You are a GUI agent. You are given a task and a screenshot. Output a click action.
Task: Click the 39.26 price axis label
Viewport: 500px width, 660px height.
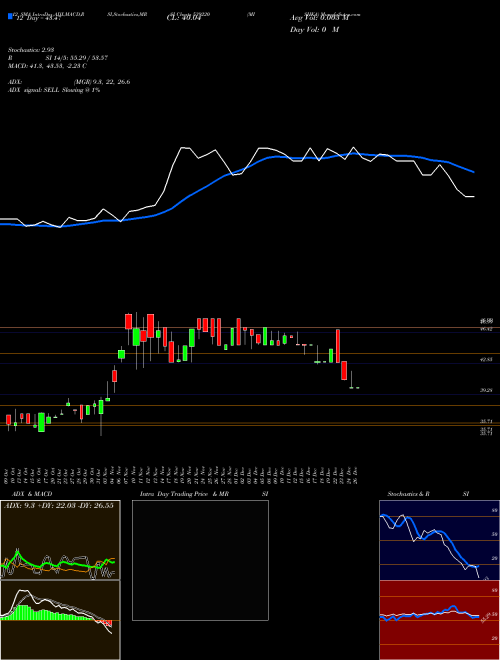coord(486,390)
